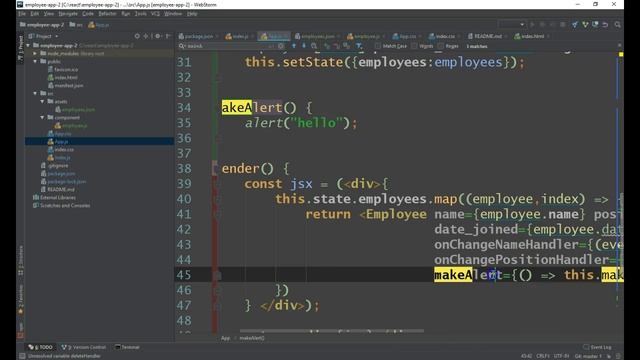This screenshot has width=640, height=360.
Task: Toggle the Words checkbox in find bar
Action: click(x=414, y=46)
